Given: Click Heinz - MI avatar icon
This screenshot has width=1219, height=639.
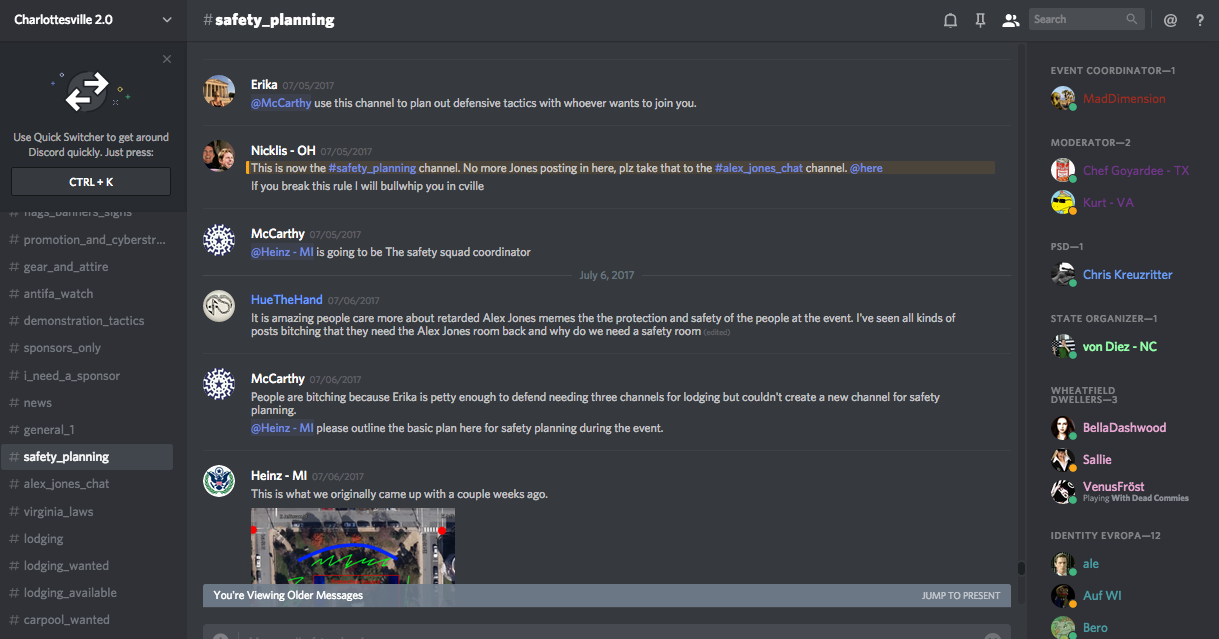Looking at the screenshot, I should 219,481.
